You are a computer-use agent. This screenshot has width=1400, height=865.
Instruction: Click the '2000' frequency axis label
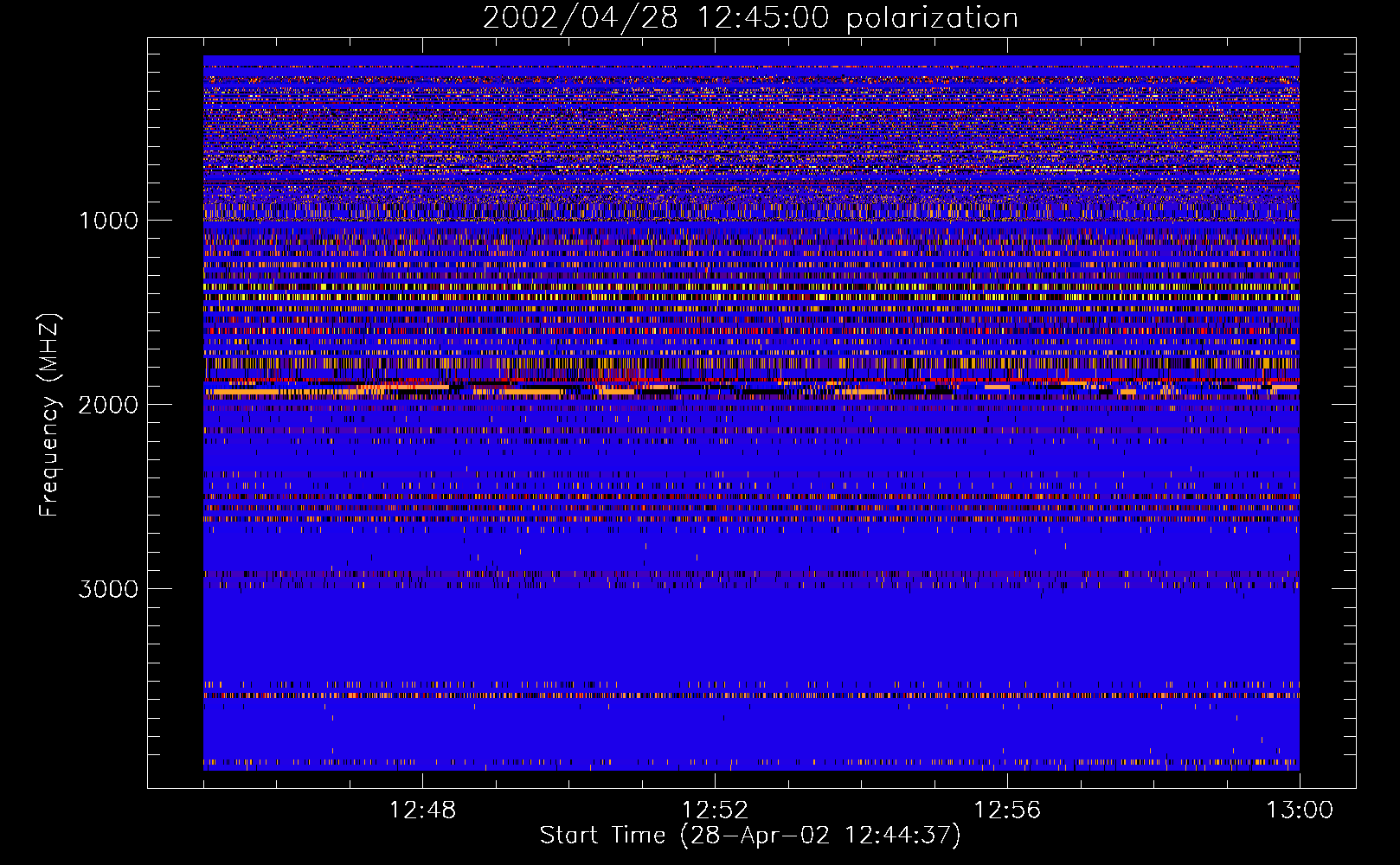coord(108,405)
